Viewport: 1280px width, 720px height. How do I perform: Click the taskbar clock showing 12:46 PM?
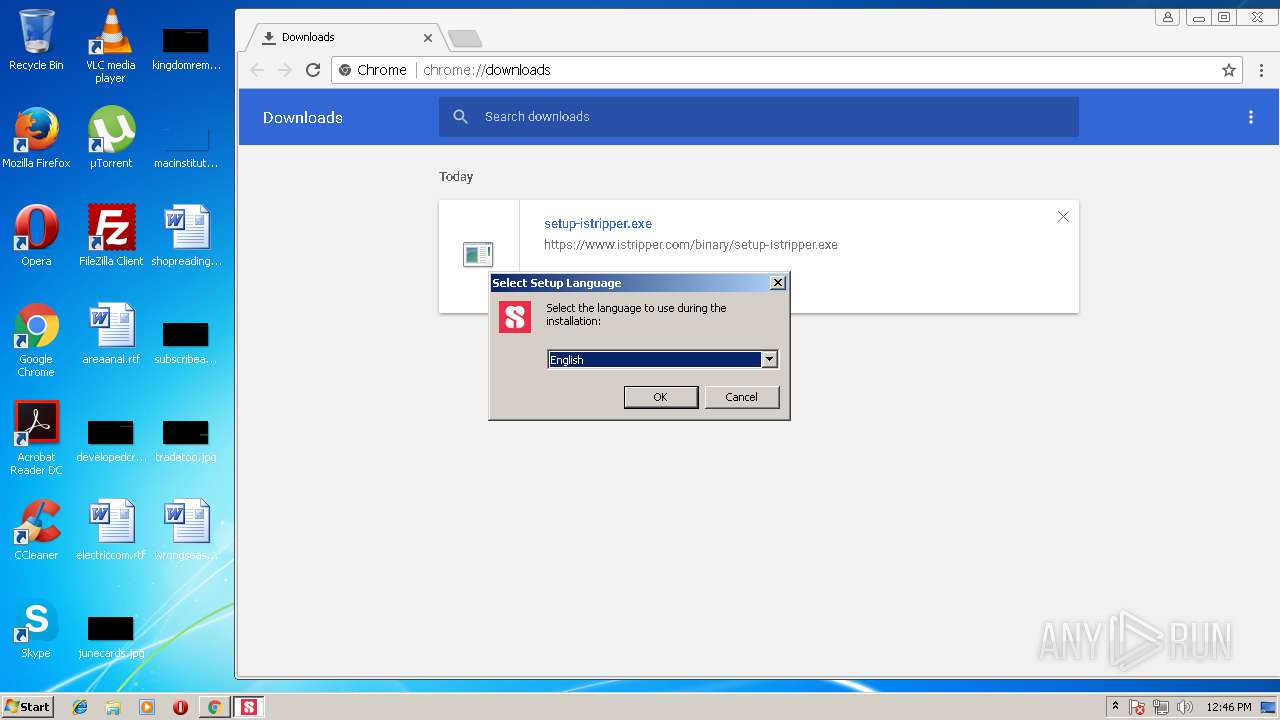1229,707
